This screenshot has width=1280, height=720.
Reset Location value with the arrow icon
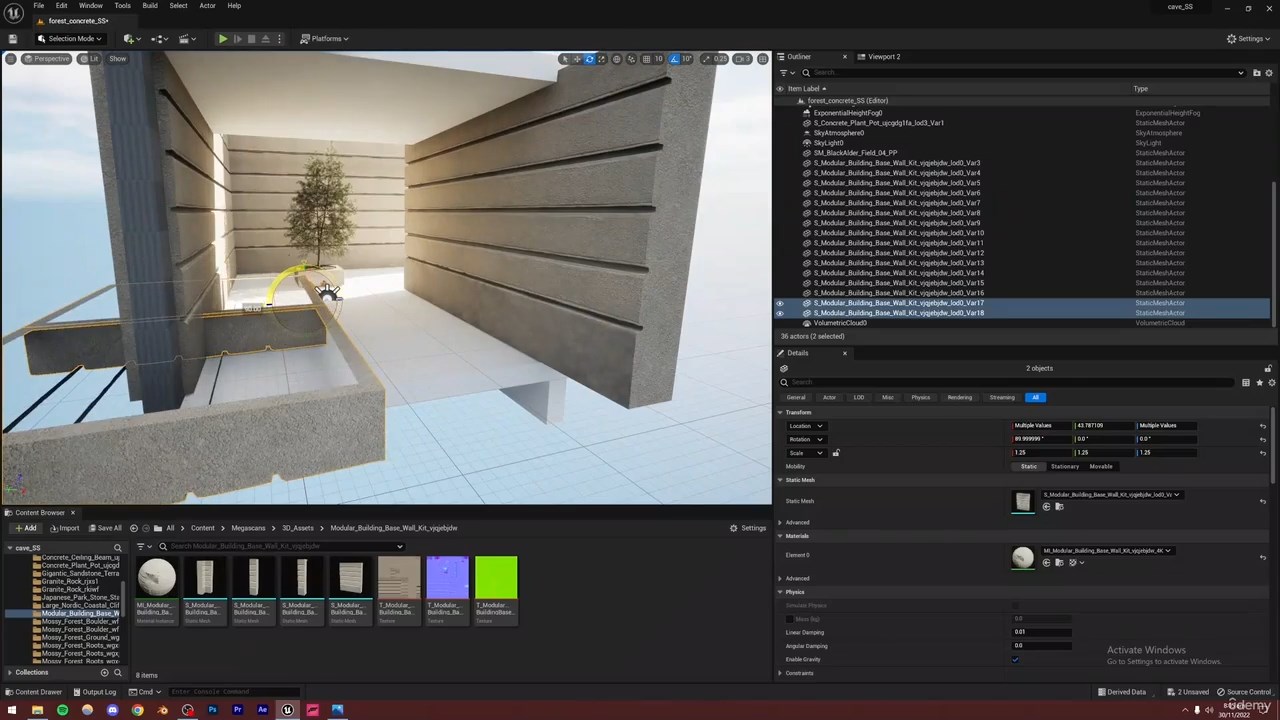tap(1262, 426)
